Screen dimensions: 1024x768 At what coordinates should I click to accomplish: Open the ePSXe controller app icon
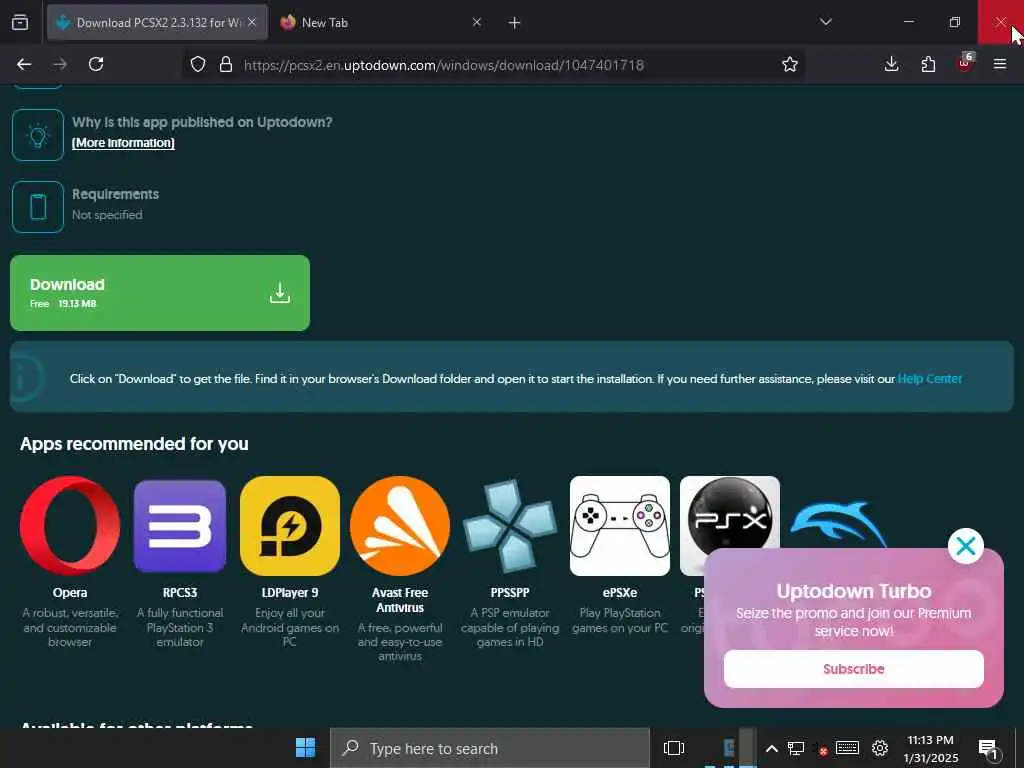[x=620, y=526]
